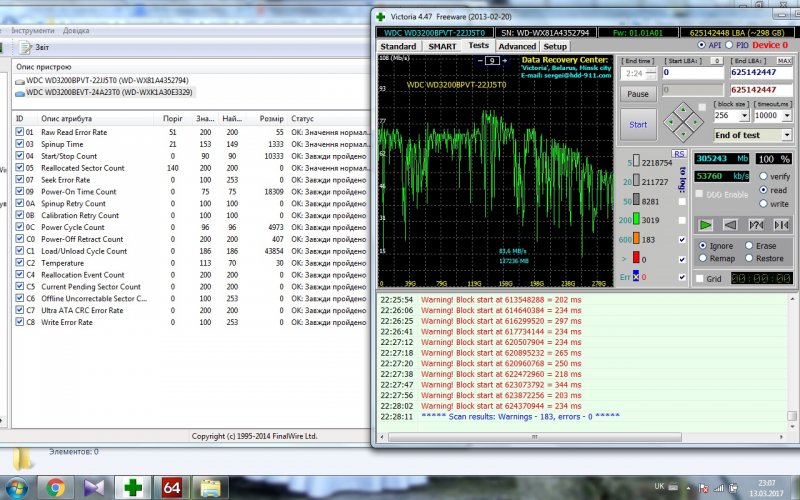Select the verify radio button

pyautogui.click(x=764, y=176)
